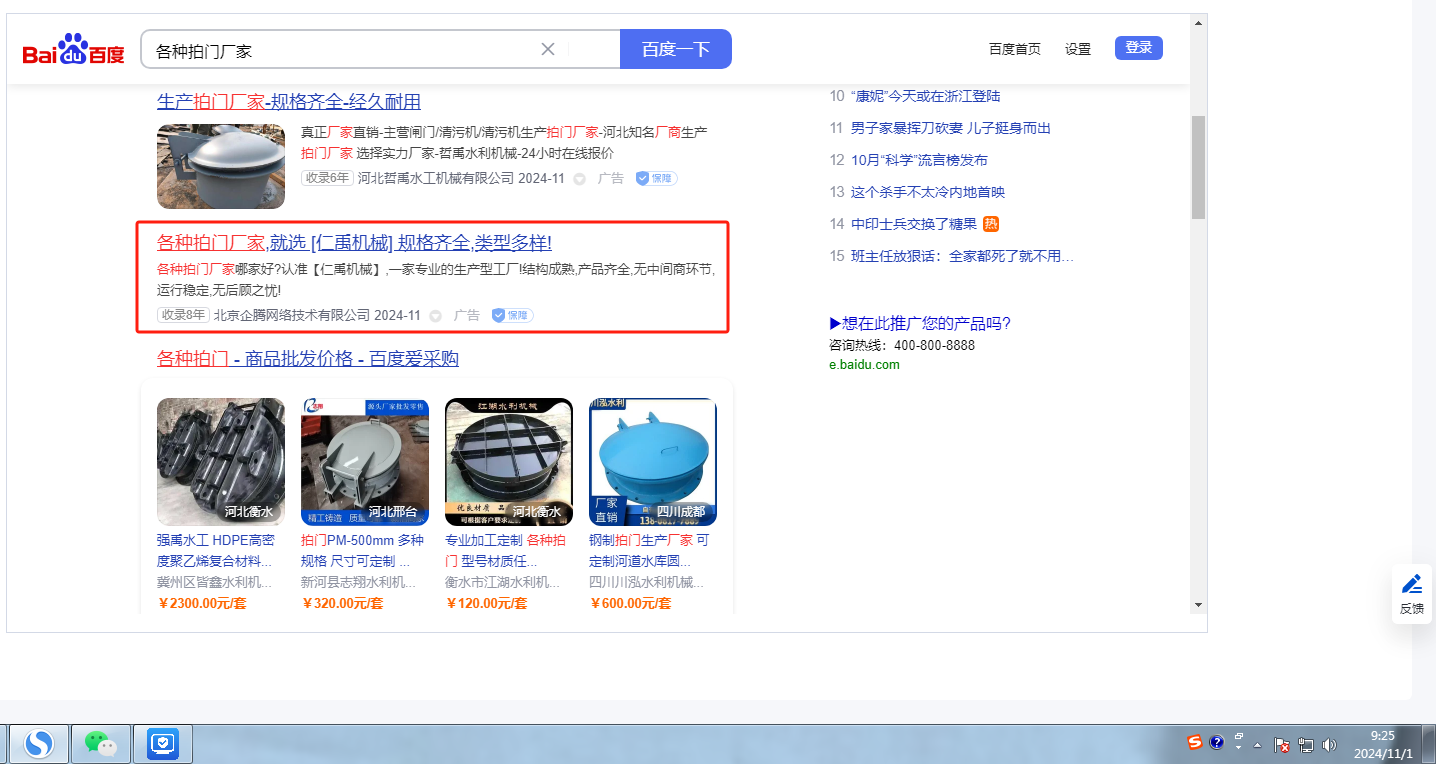Open Sogou browser from the taskbar

(39, 743)
